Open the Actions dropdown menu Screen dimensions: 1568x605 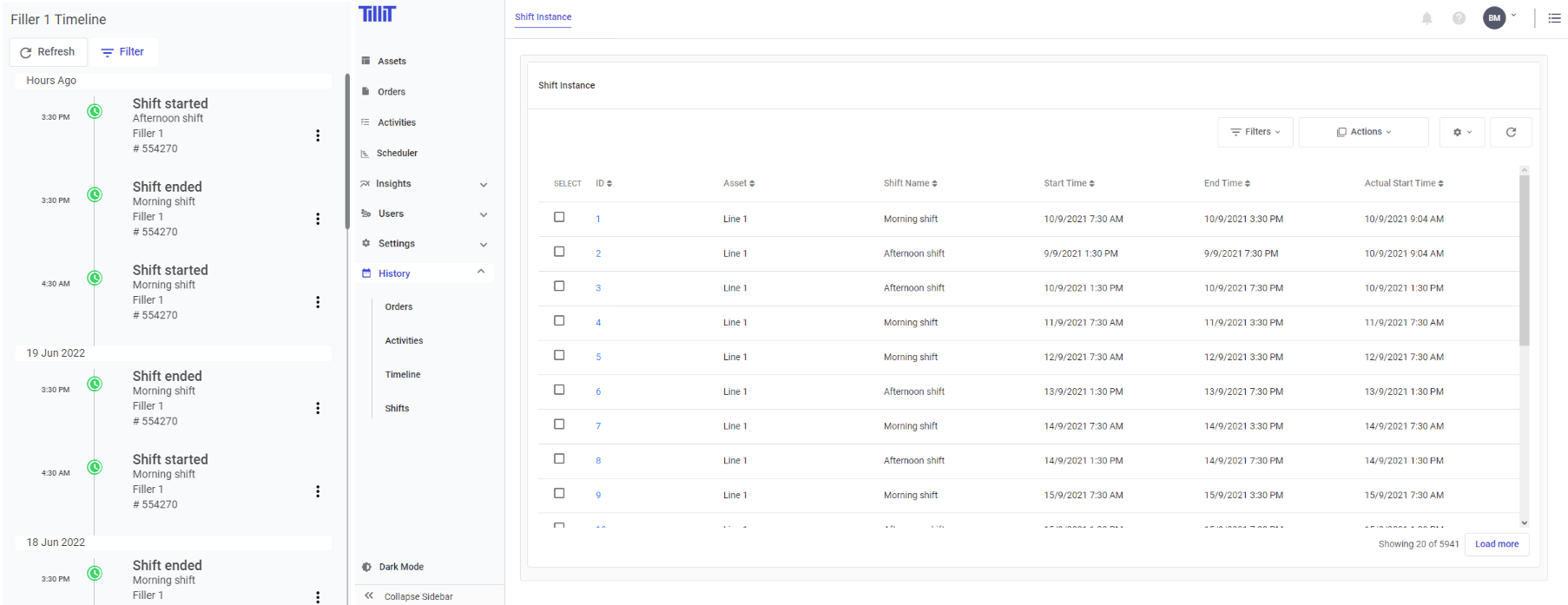tap(1363, 132)
